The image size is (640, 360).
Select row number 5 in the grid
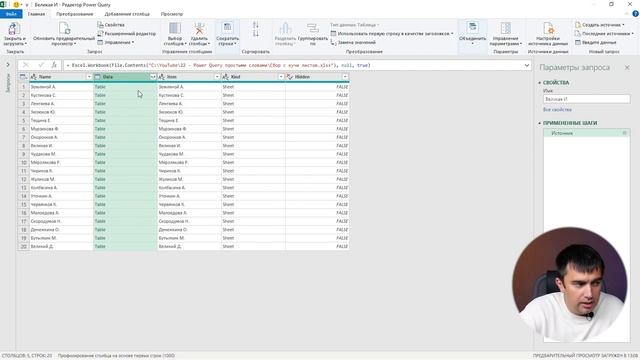tap(24, 120)
